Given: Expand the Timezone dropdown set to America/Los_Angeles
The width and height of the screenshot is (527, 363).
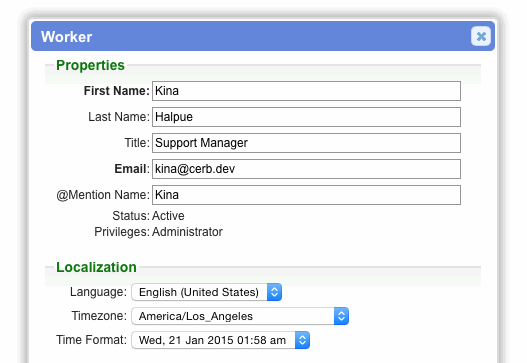Looking at the screenshot, I should [x=240, y=316].
